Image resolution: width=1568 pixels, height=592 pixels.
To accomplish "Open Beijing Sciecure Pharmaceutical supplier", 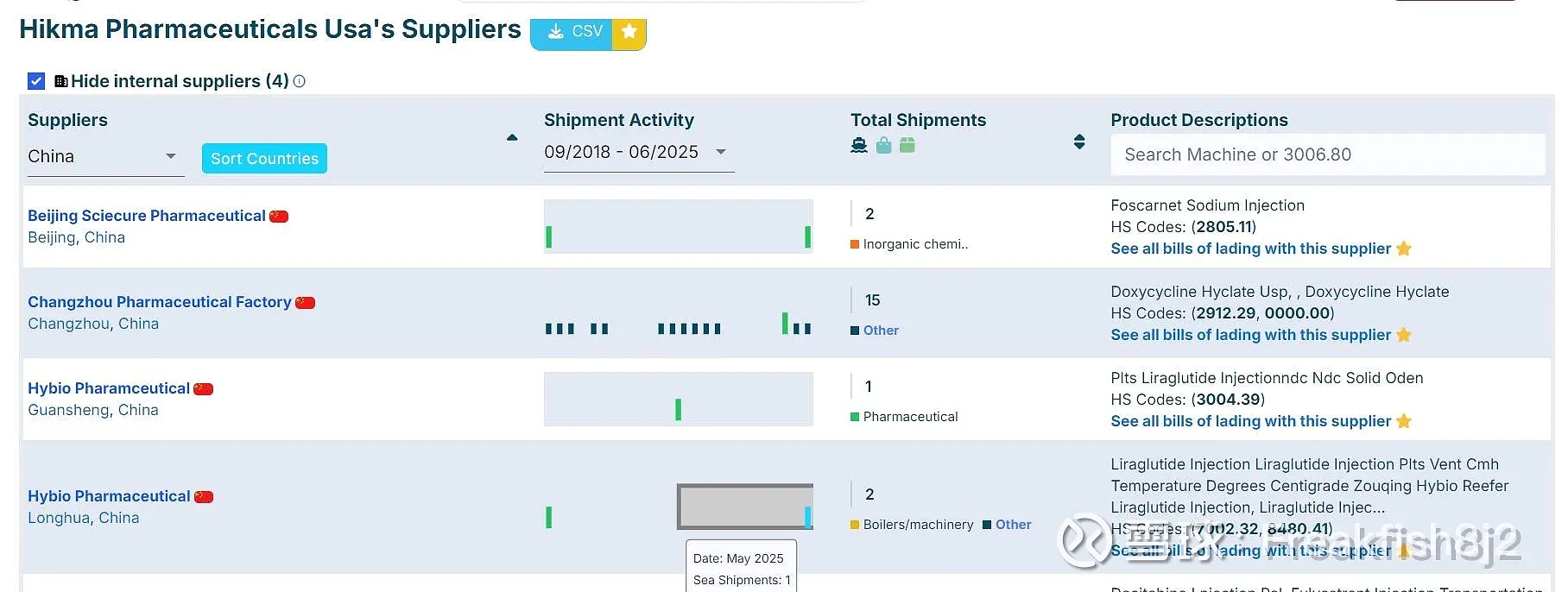I will click(x=147, y=216).
